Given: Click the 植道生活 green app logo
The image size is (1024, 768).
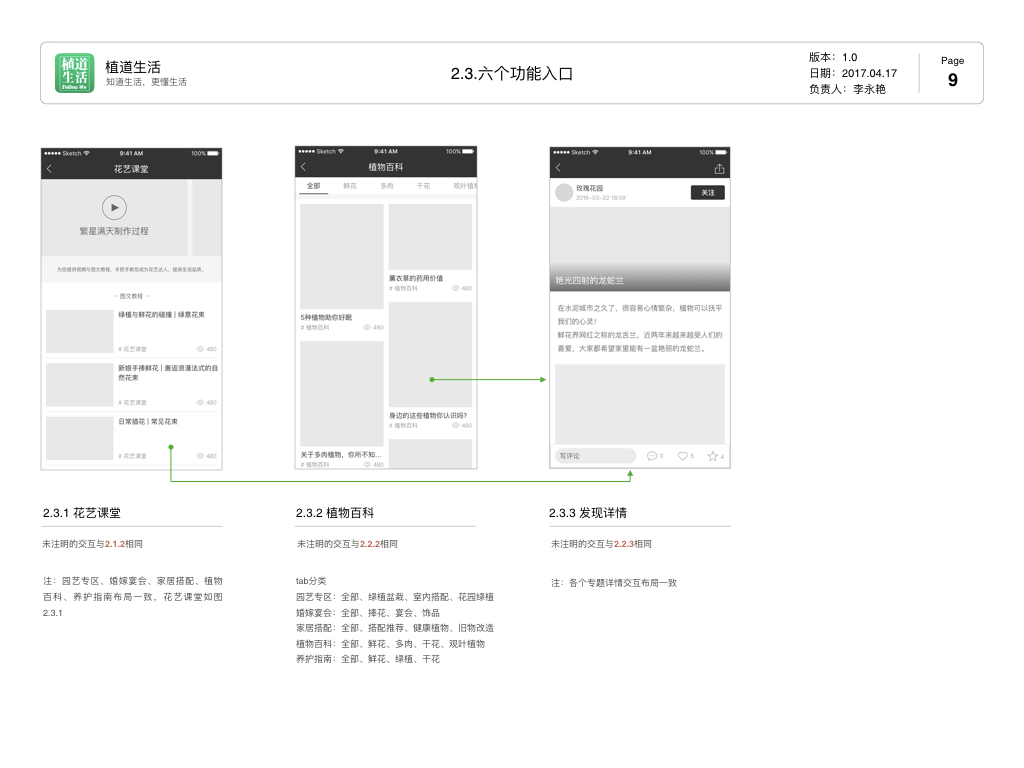Looking at the screenshot, I should 74,73.
